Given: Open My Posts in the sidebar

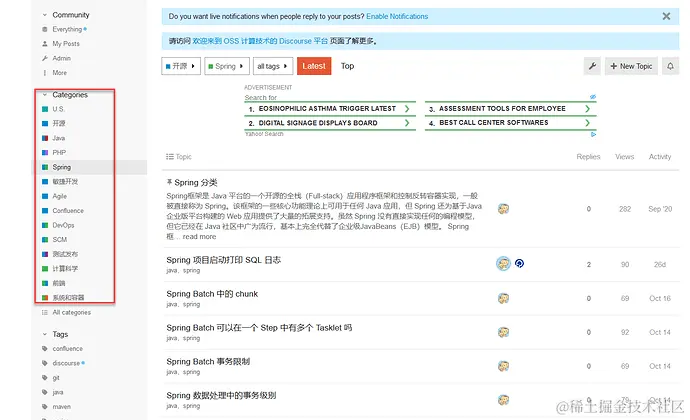Looking at the screenshot, I should (66, 44).
